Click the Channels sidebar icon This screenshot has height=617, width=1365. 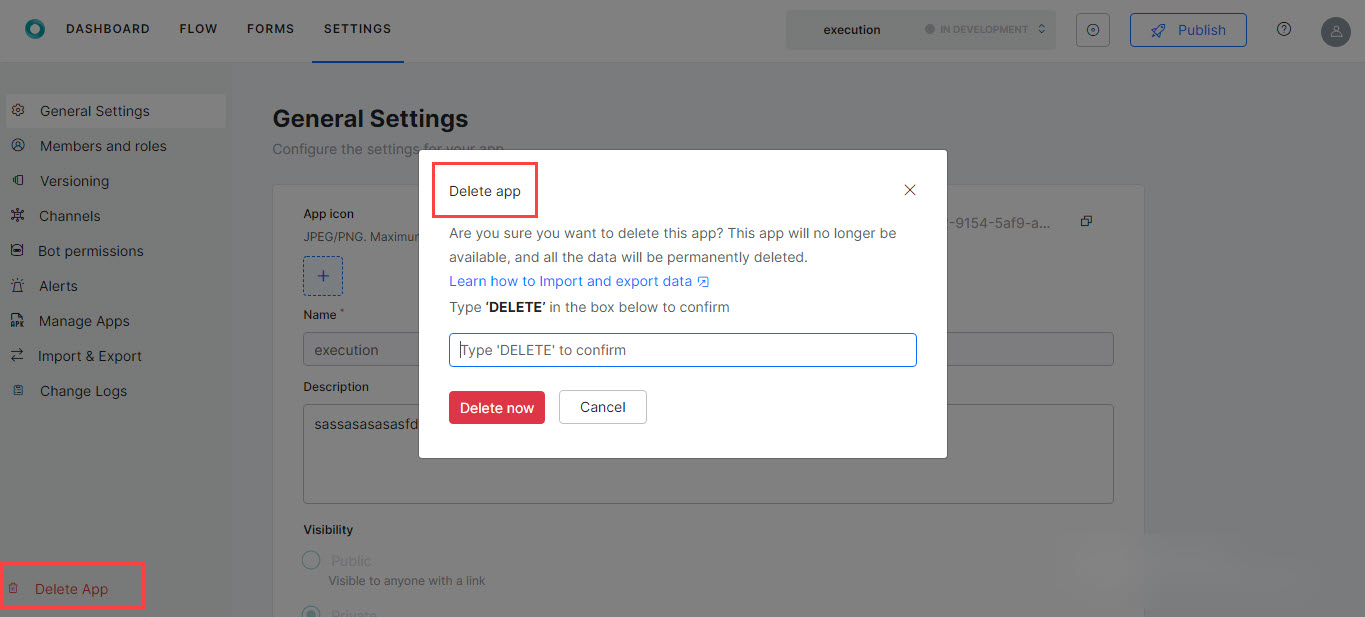18,215
